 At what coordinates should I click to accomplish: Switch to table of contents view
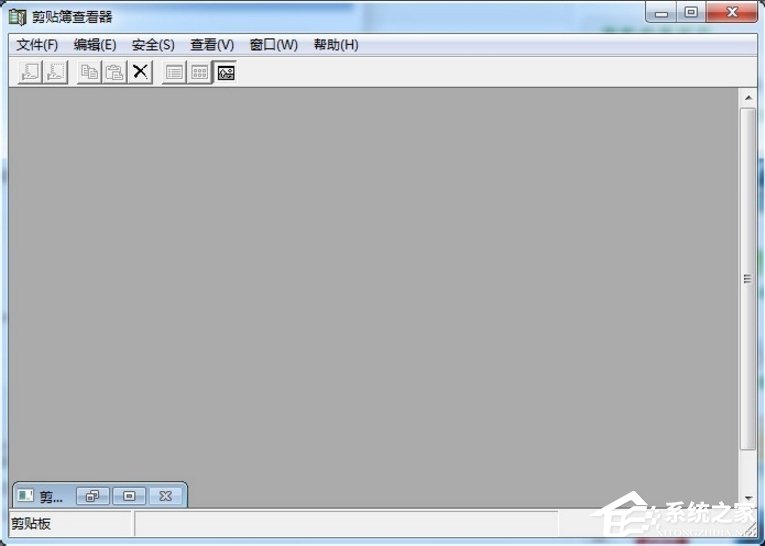[x=174, y=72]
